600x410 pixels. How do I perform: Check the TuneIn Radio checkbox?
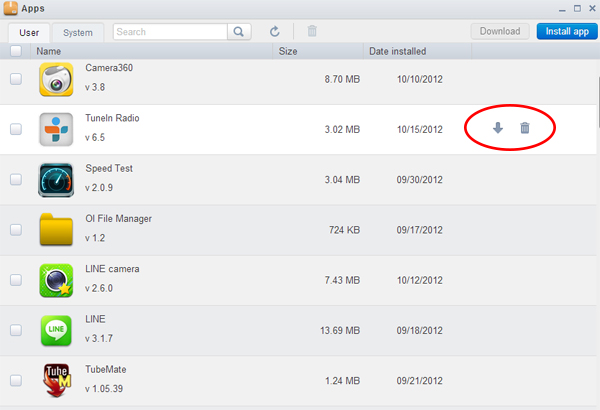16,129
